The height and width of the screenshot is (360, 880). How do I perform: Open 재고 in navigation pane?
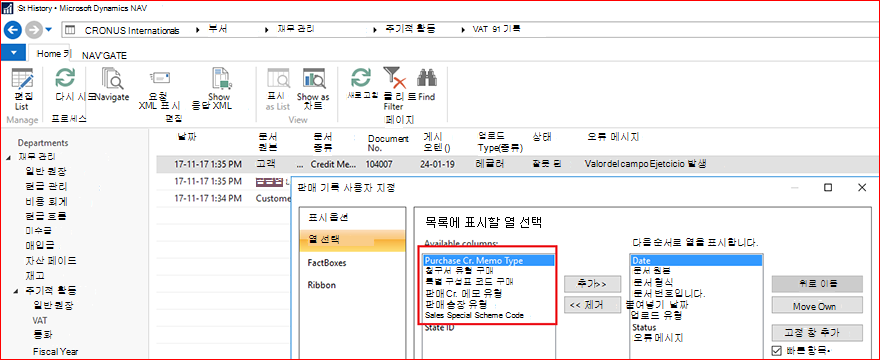[x=34, y=276]
